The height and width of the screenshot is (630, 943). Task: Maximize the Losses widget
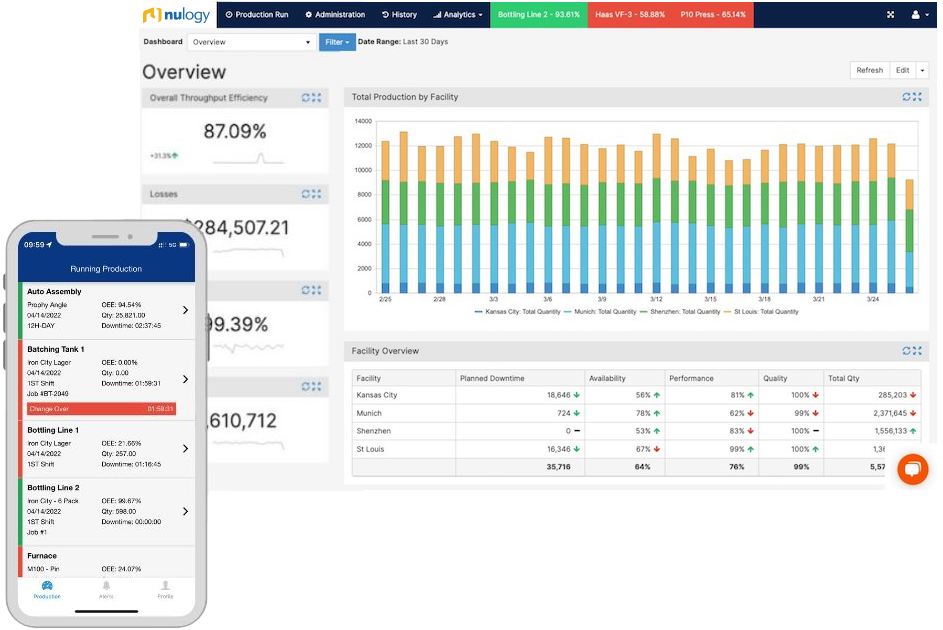tap(317, 194)
